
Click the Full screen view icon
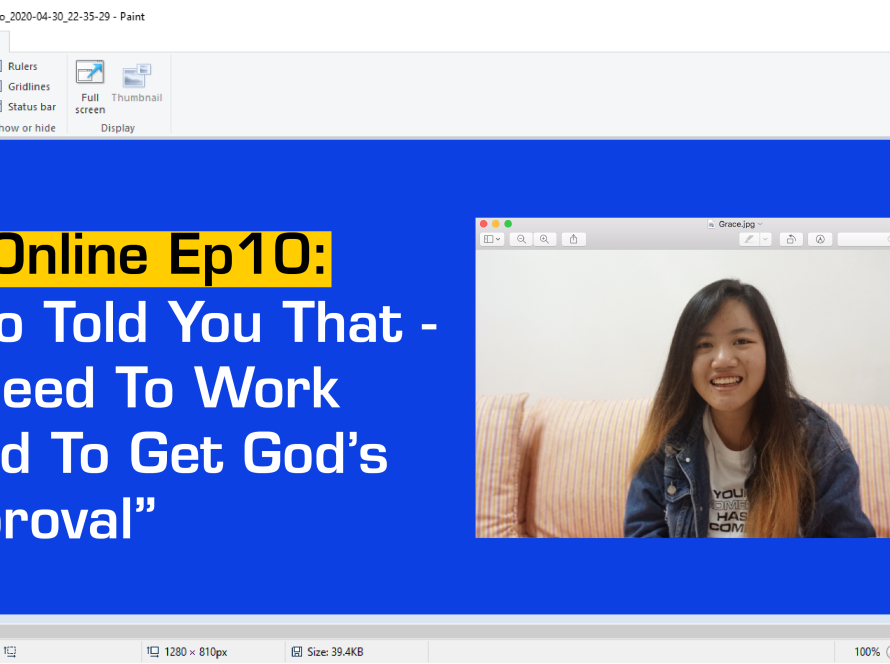point(90,75)
